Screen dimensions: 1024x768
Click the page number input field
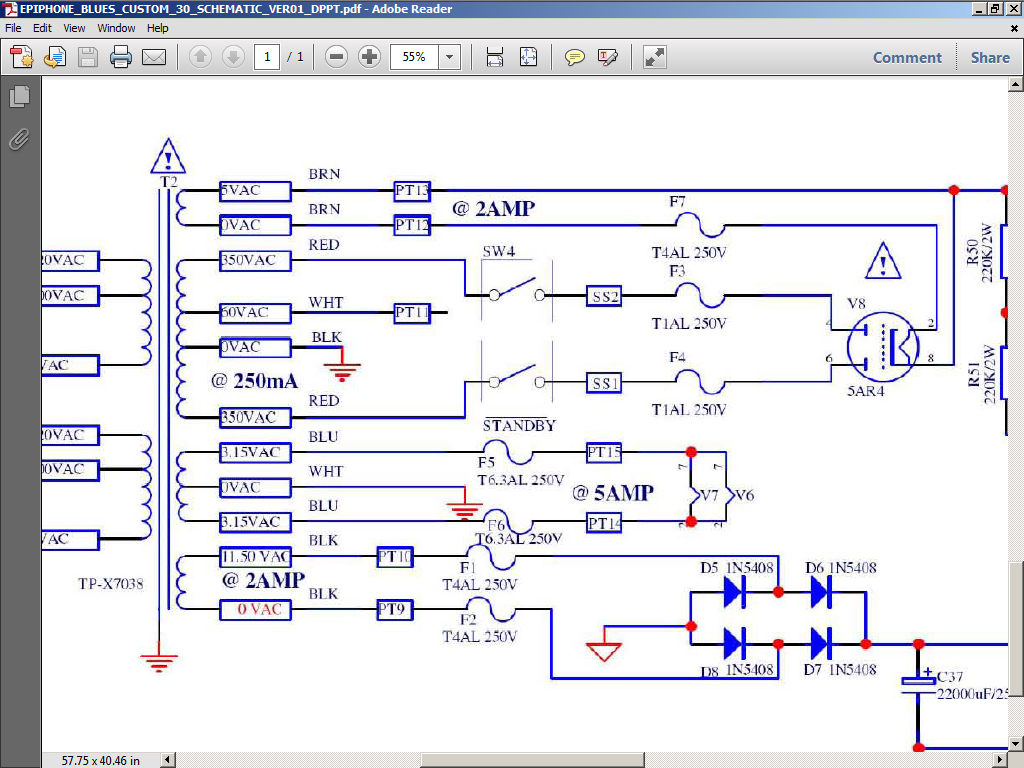point(266,57)
